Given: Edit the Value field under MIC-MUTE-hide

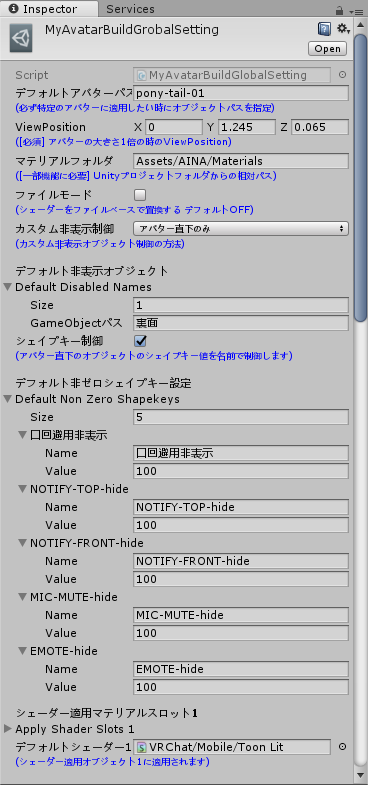Looking at the screenshot, I should point(241,633).
